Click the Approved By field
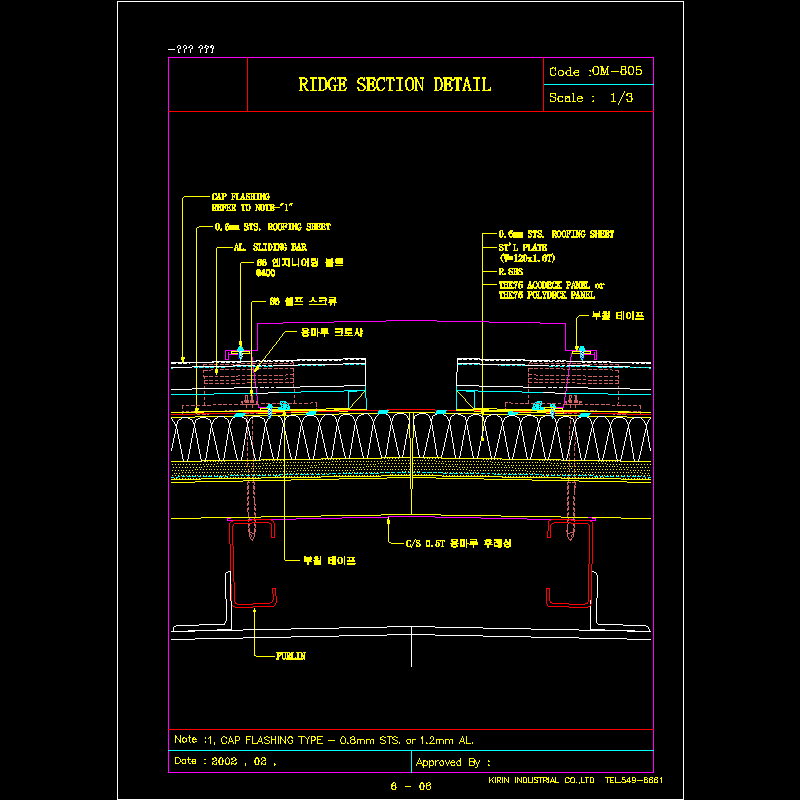This screenshot has height=800, width=800. [x=453, y=762]
